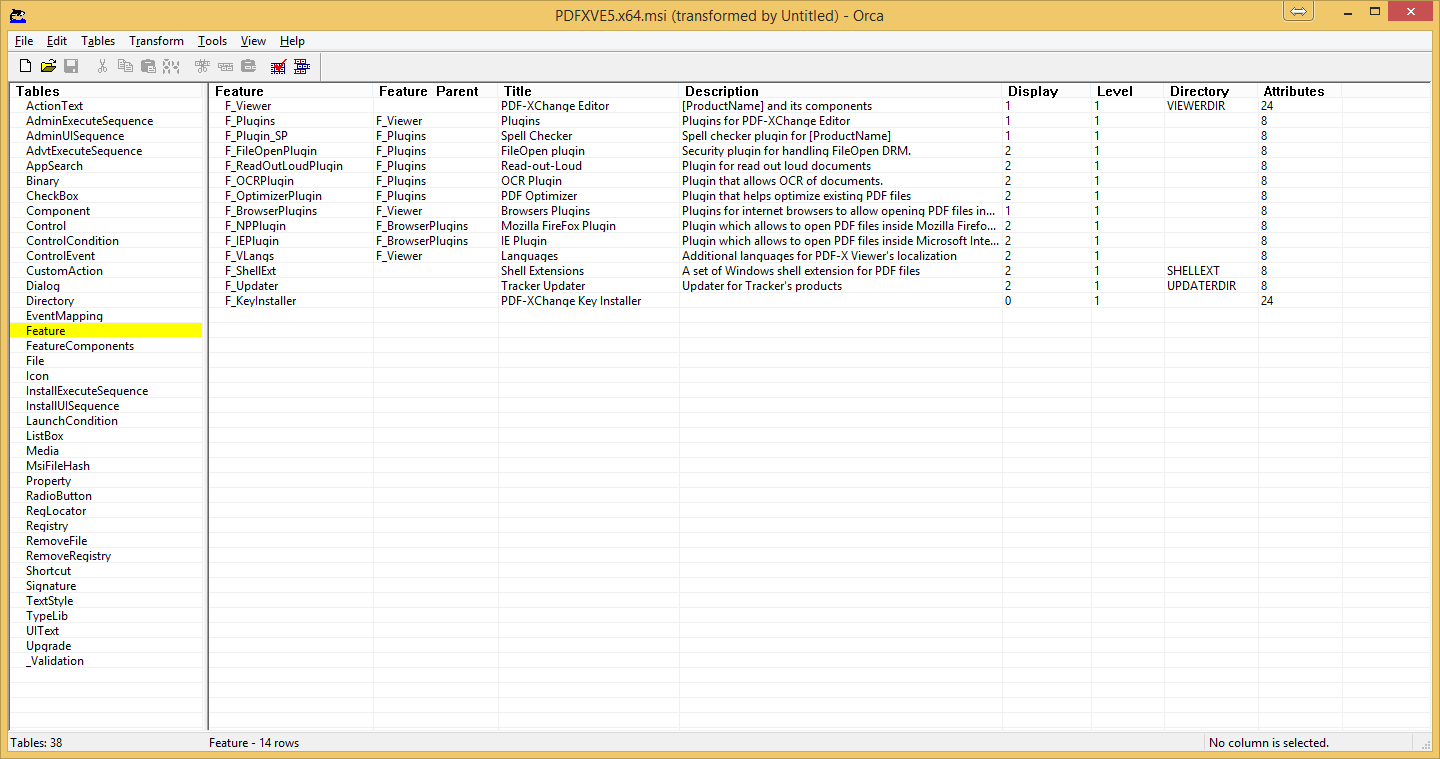
Task: Create a new MSI file
Action: (24, 66)
